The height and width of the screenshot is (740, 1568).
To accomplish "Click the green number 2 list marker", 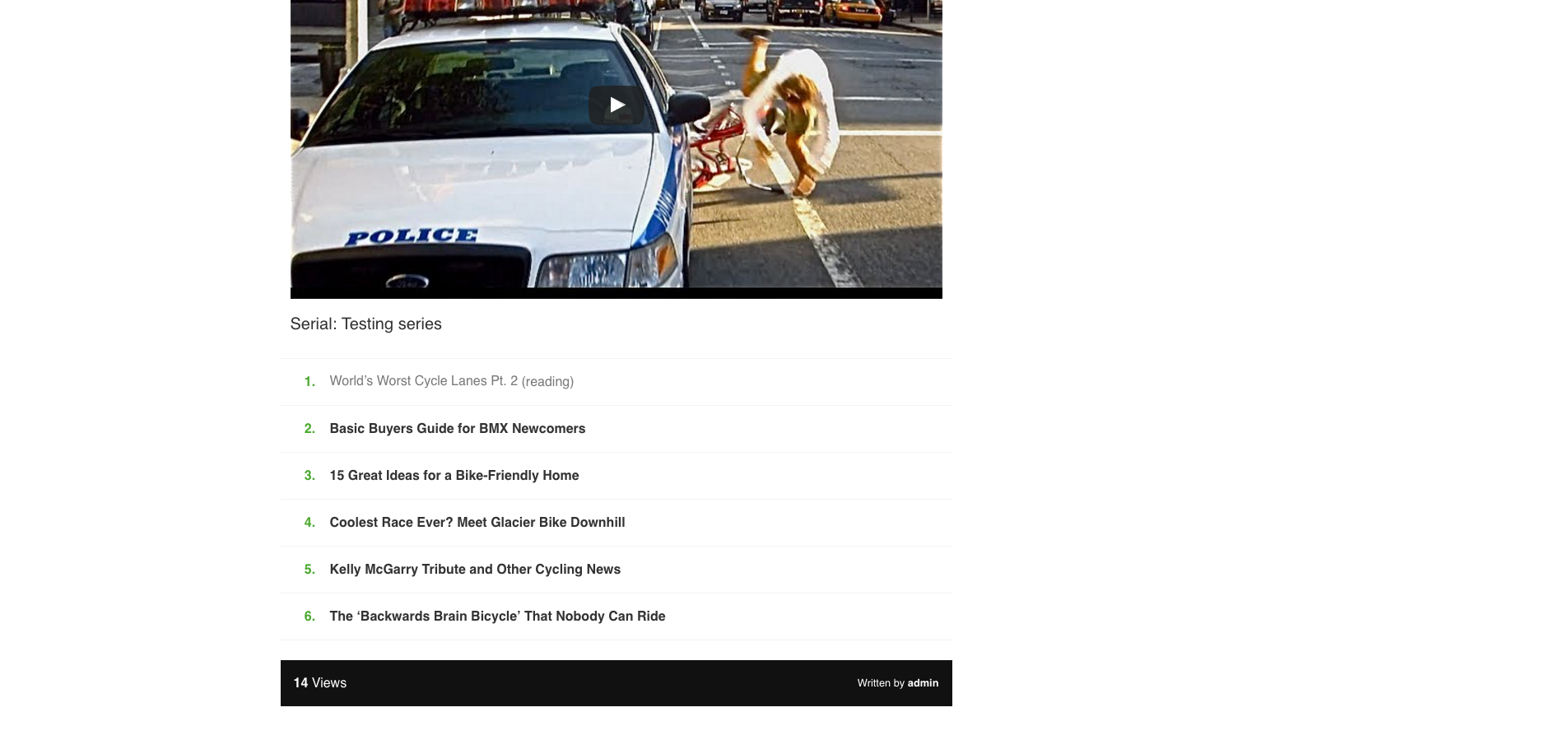I will (x=309, y=429).
